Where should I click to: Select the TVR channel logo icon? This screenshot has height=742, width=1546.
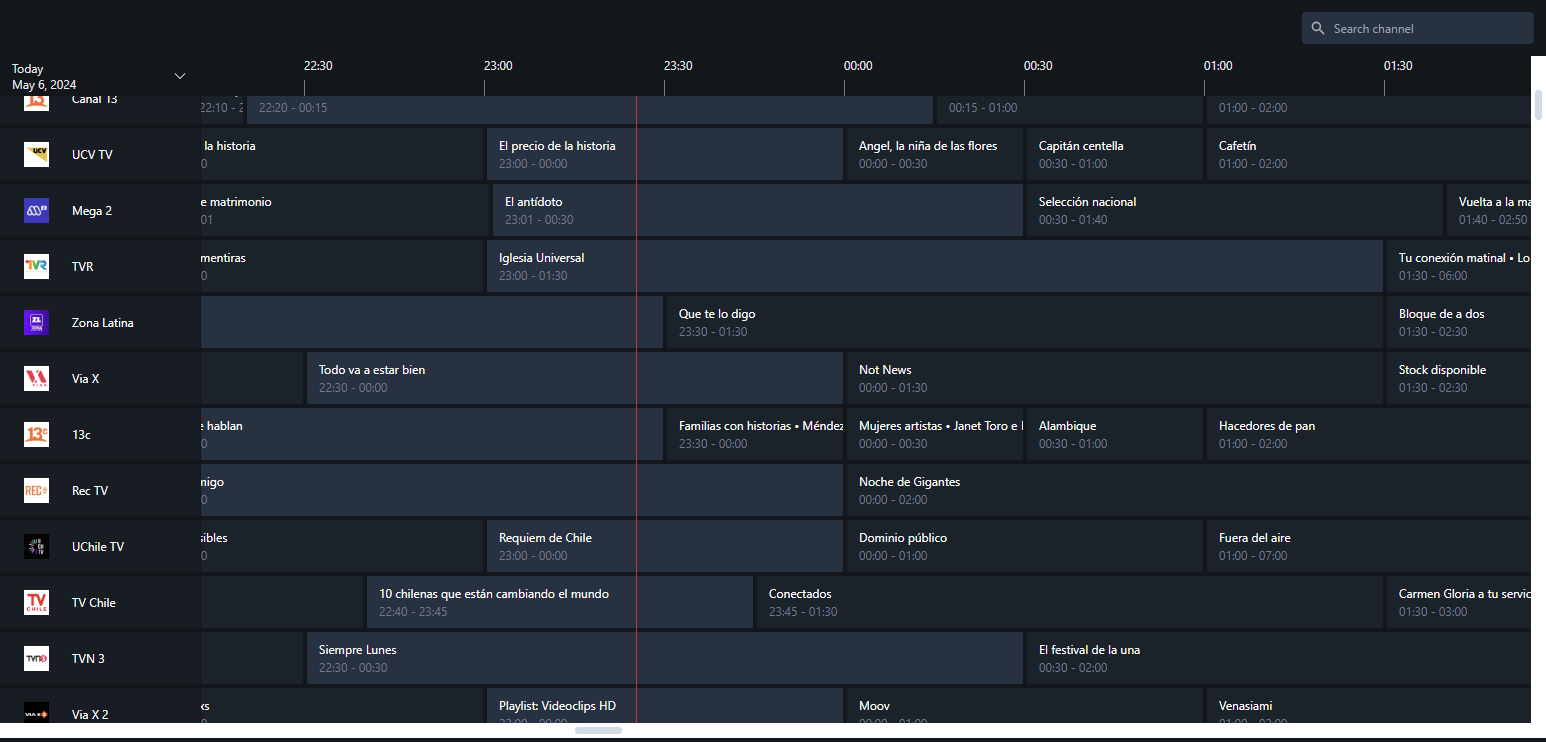tap(36, 266)
